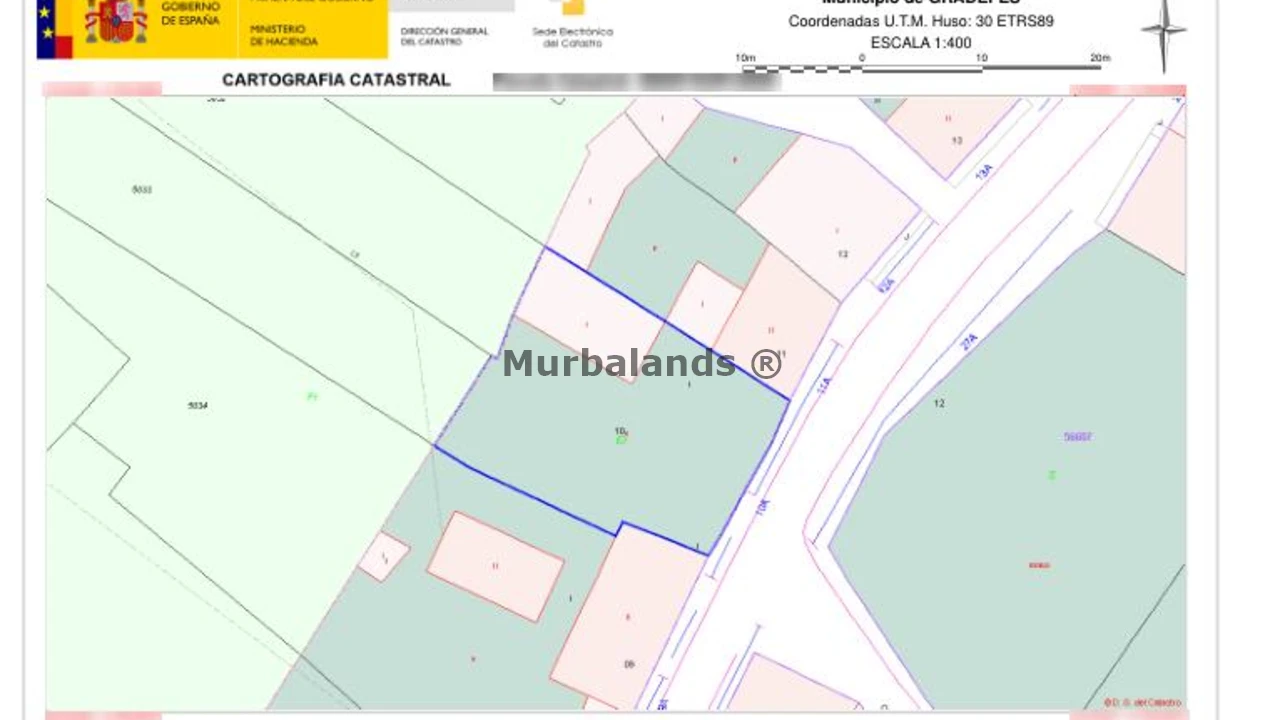The image size is (1280, 720).
Task: Click the 10A street number label
Action: click(763, 508)
